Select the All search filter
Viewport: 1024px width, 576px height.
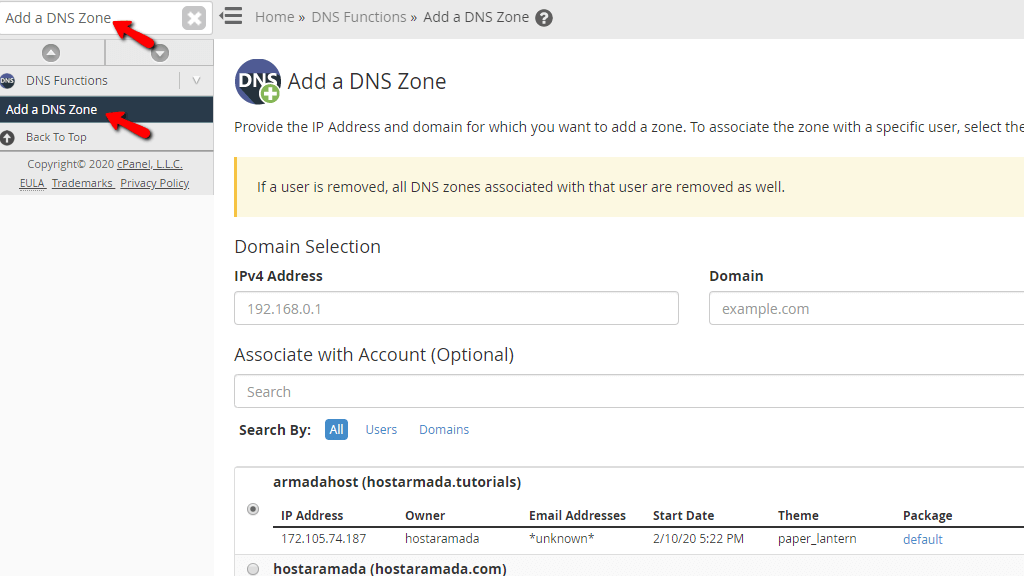click(x=336, y=430)
